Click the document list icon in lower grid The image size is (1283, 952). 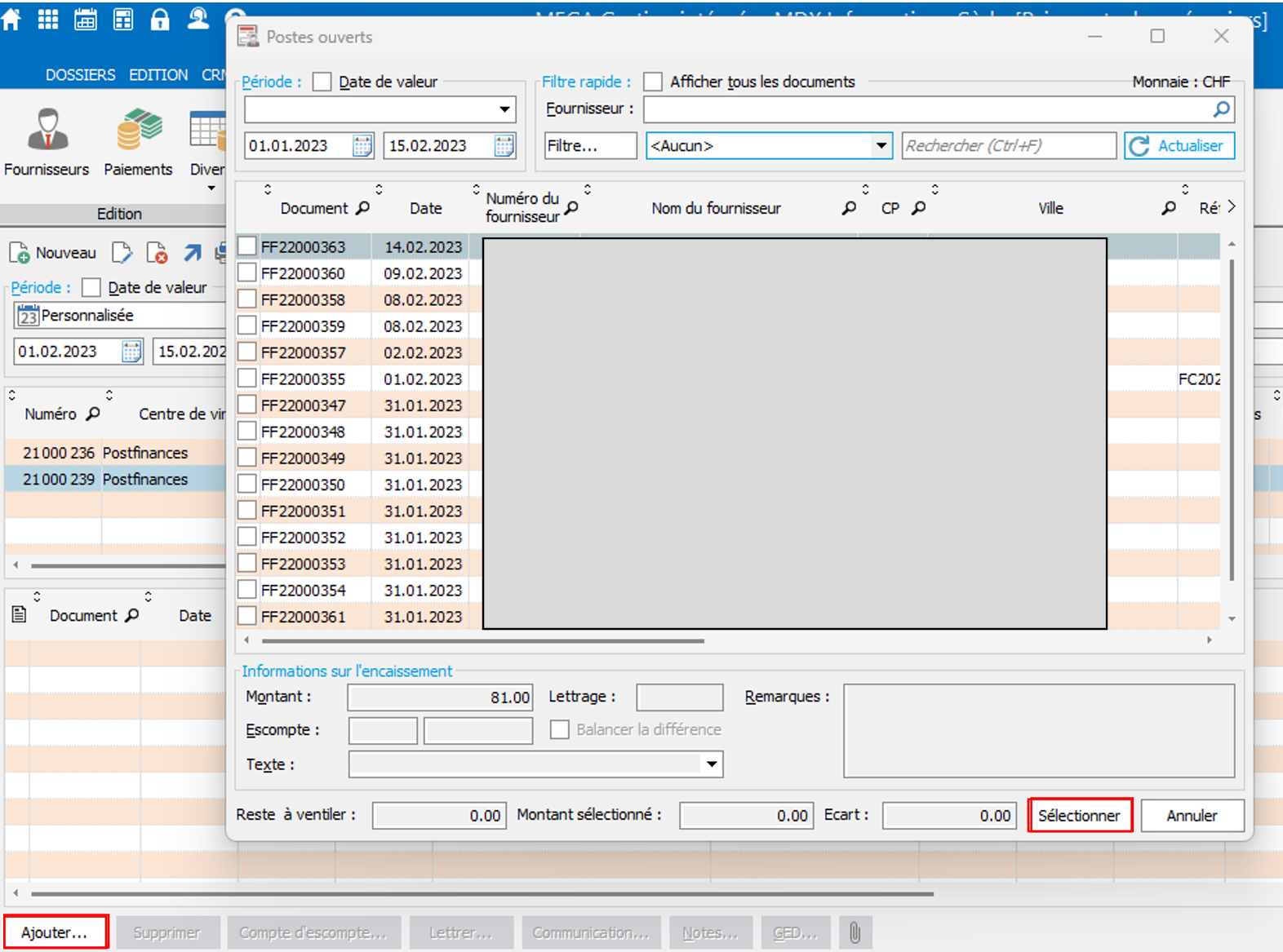tap(20, 614)
